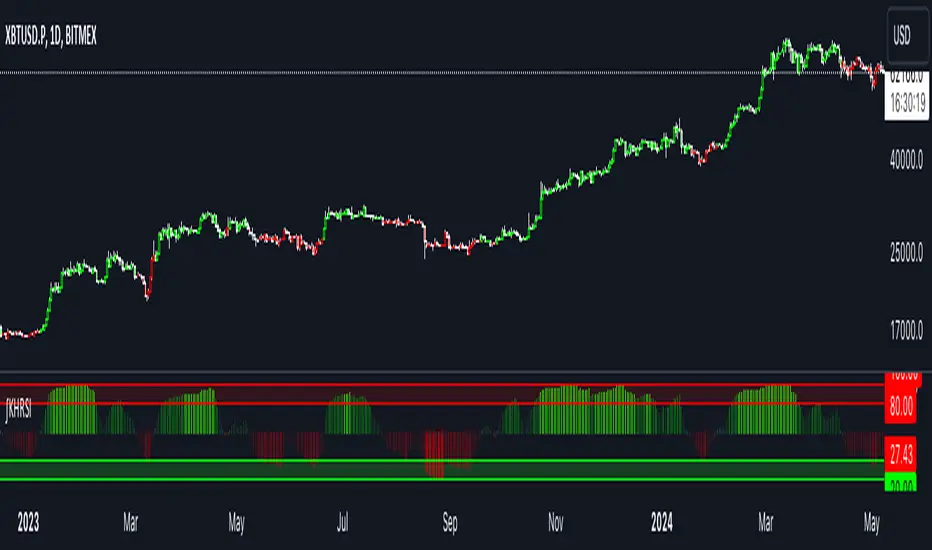Click the 2024 time axis label
932x550 pixels.
[x=662, y=523]
